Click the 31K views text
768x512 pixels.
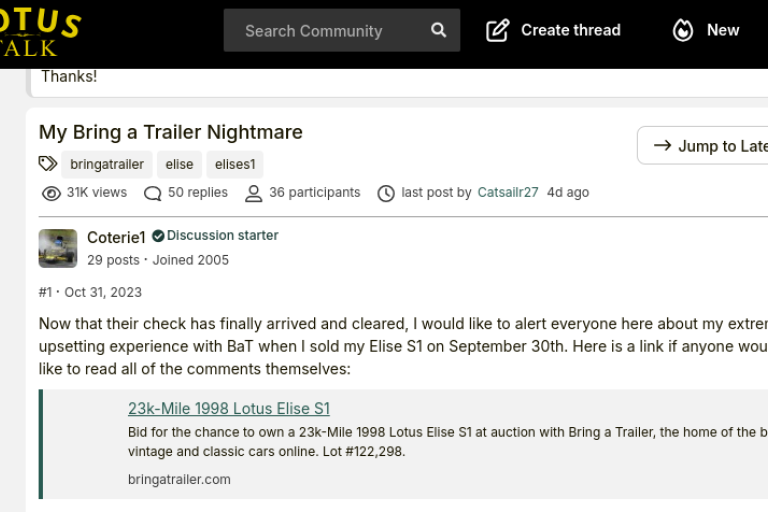[x=97, y=192]
